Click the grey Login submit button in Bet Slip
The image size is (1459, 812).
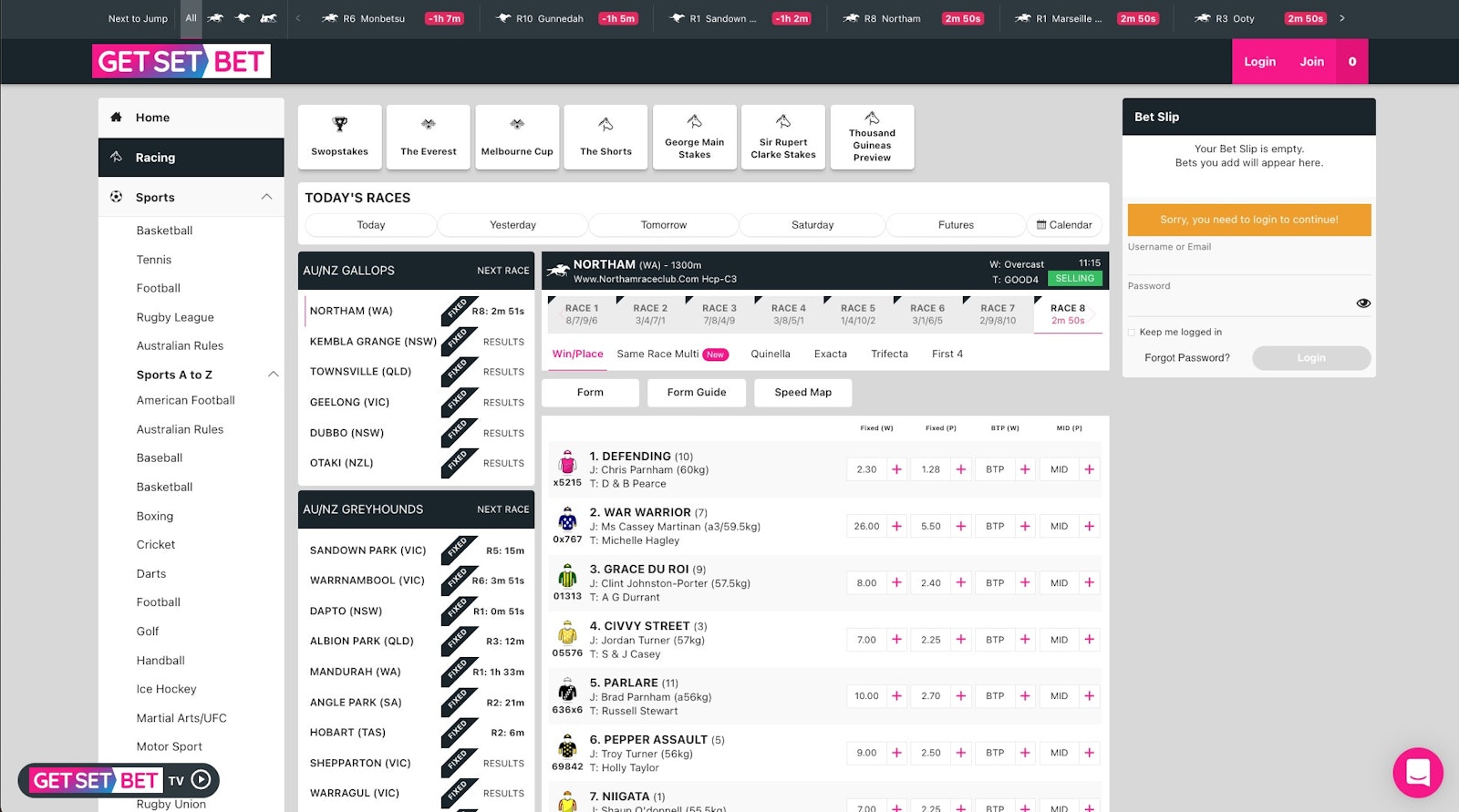[x=1311, y=358]
